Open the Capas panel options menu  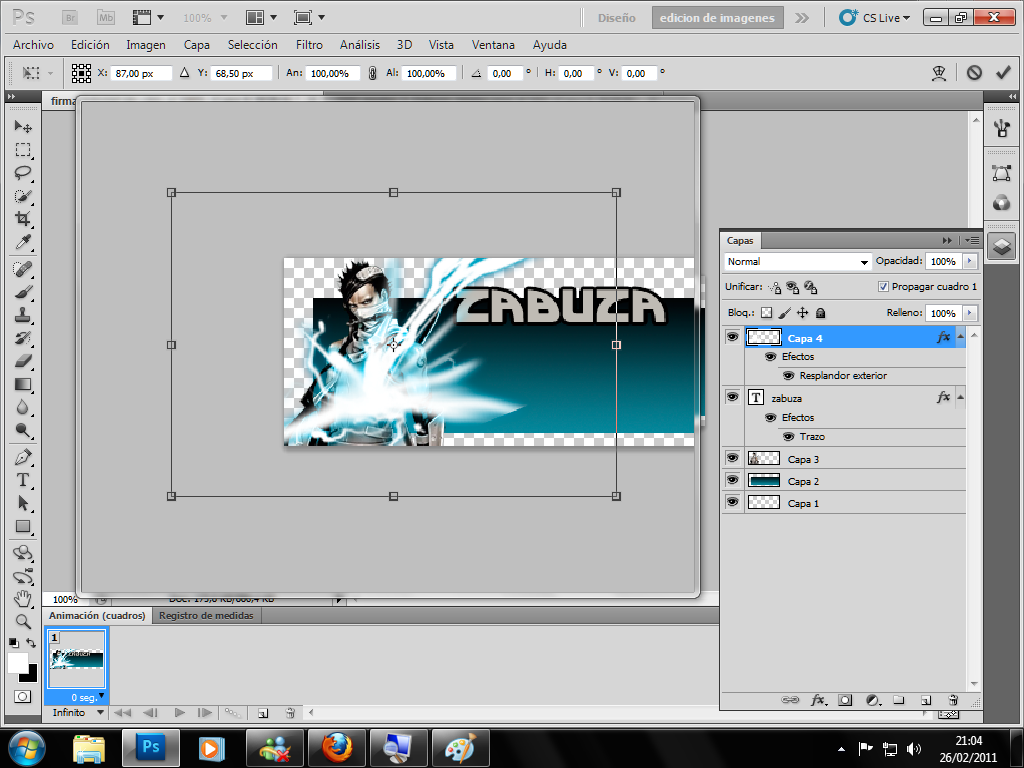pos(971,240)
